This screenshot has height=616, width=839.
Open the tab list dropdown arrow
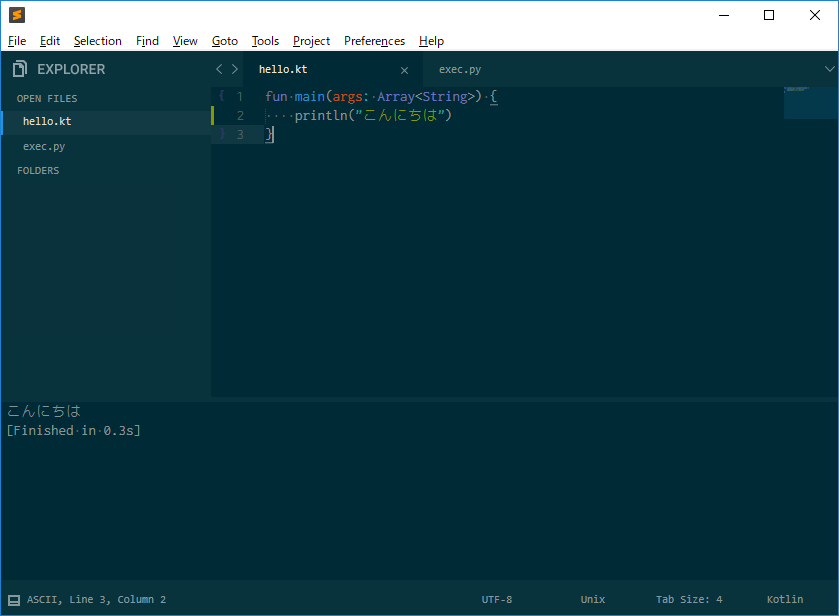(829, 69)
